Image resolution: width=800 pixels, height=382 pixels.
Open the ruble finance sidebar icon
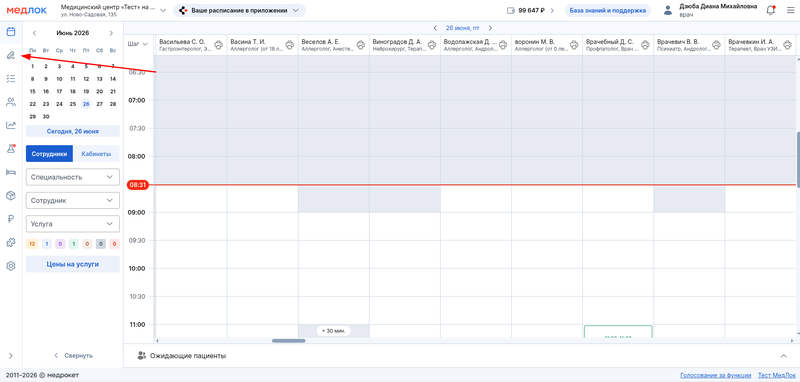[x=11, y=219]
